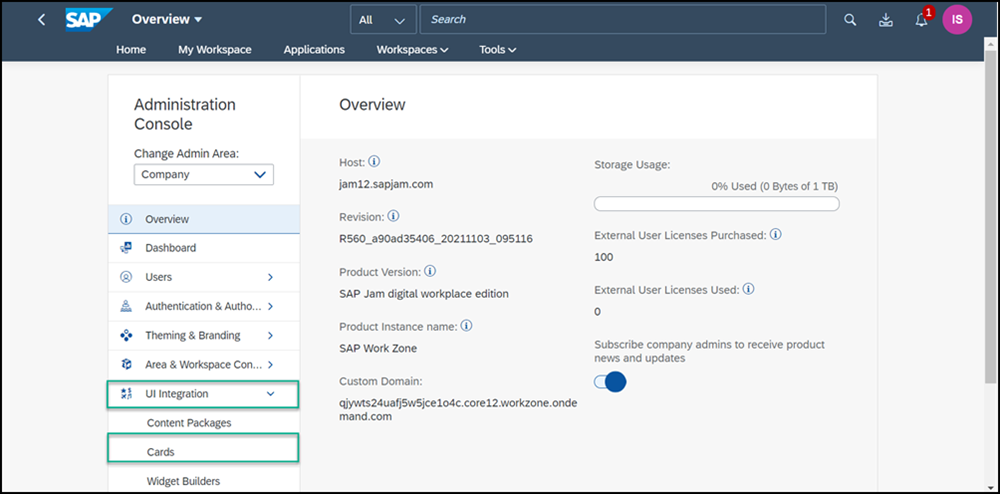Expand Authentication & Authorization chevron

coord(270,307)
